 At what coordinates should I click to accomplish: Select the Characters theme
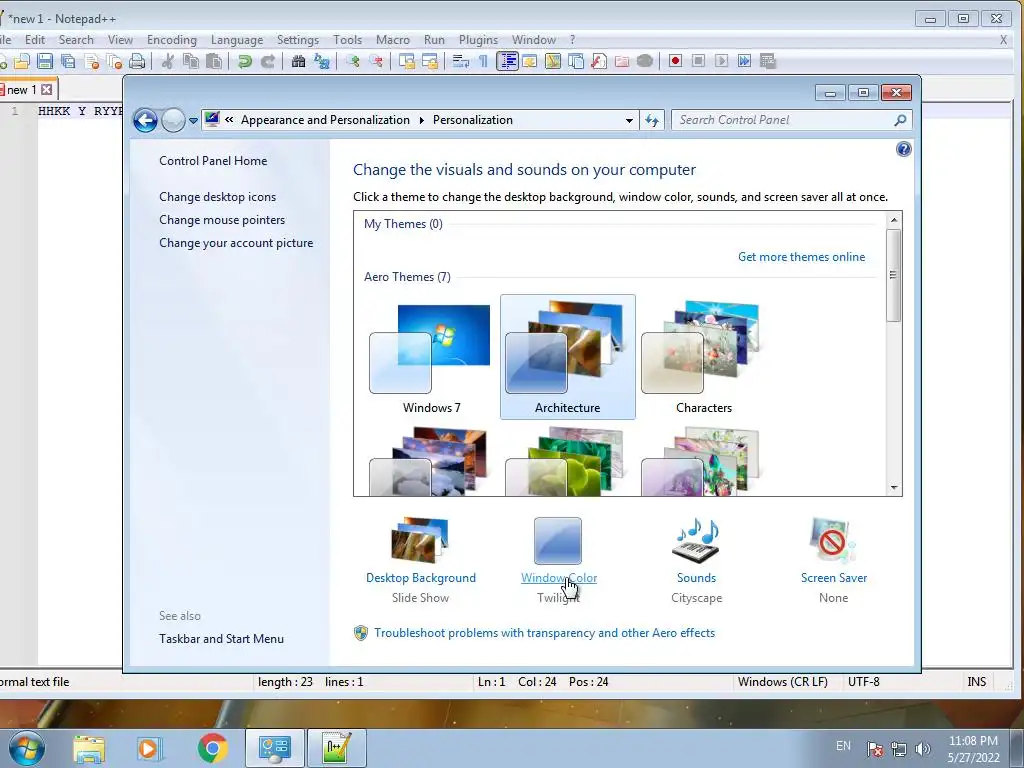pos(703,357)
